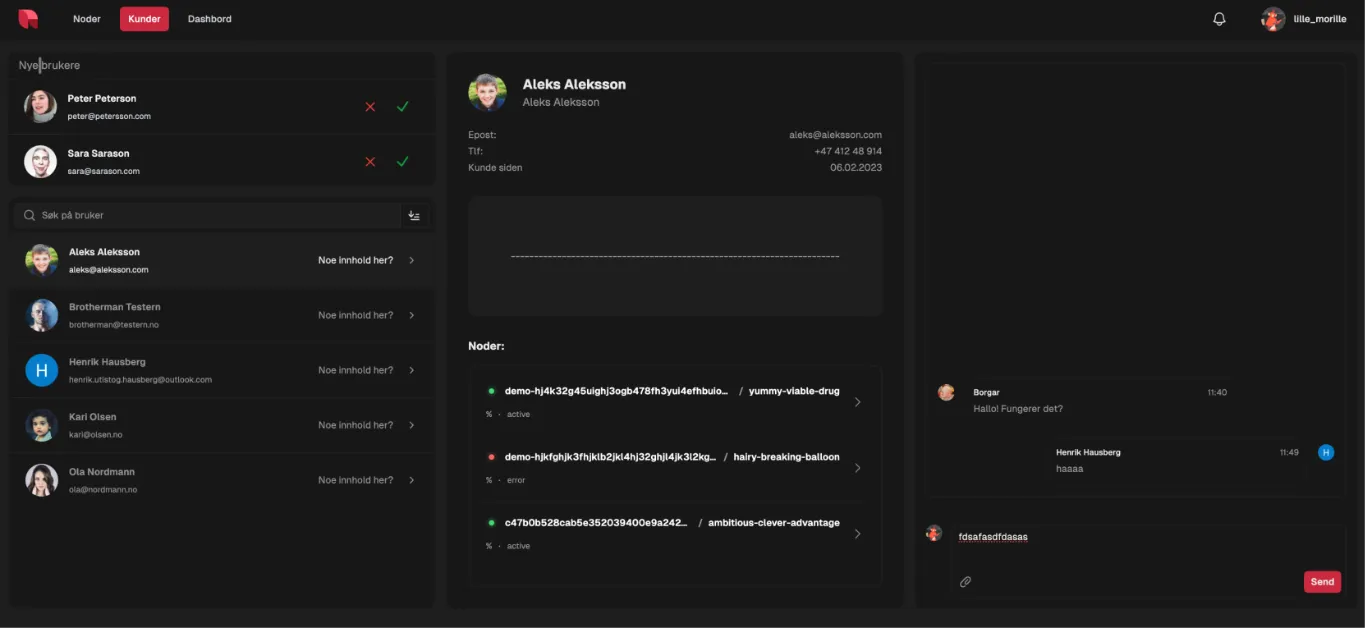Click peter@petersson.com email text
Viewport: 1365px width, 628px height.
point(109,116)
